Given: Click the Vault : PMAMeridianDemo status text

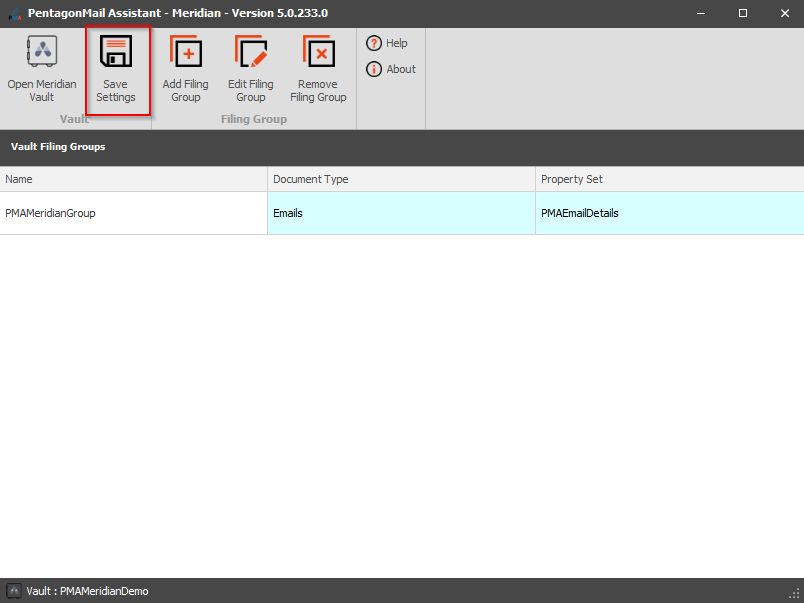Looking at the screenshot, I should [x=87, y=591].
